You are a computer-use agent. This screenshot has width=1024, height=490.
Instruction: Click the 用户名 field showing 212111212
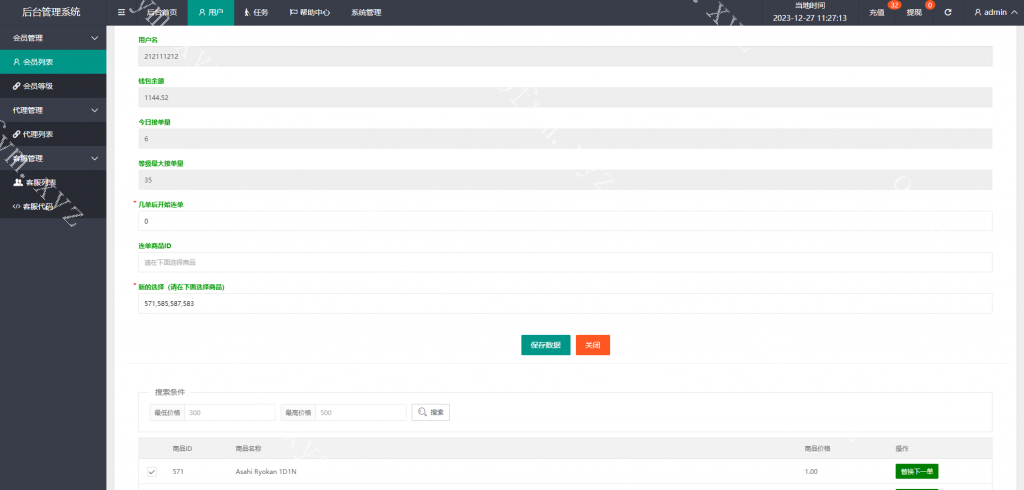coord(565,56)
